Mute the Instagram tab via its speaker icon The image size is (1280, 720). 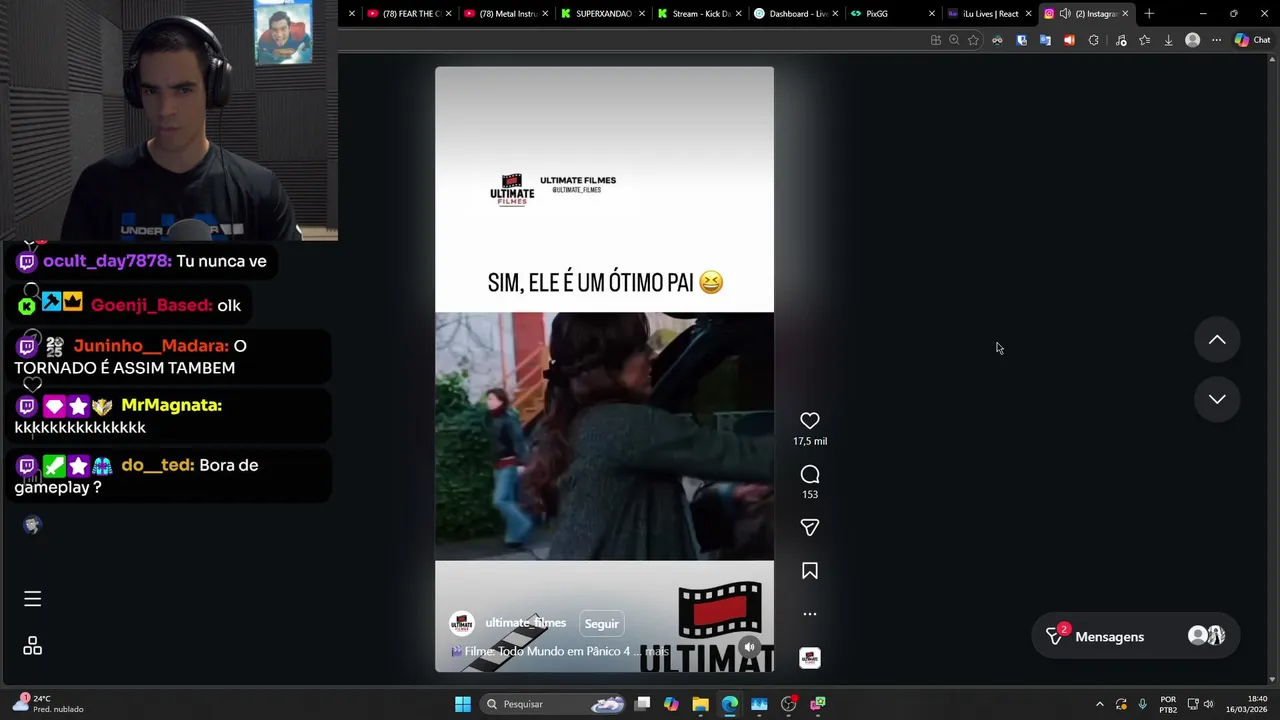pyautogui.click(x=1065, y=14)
